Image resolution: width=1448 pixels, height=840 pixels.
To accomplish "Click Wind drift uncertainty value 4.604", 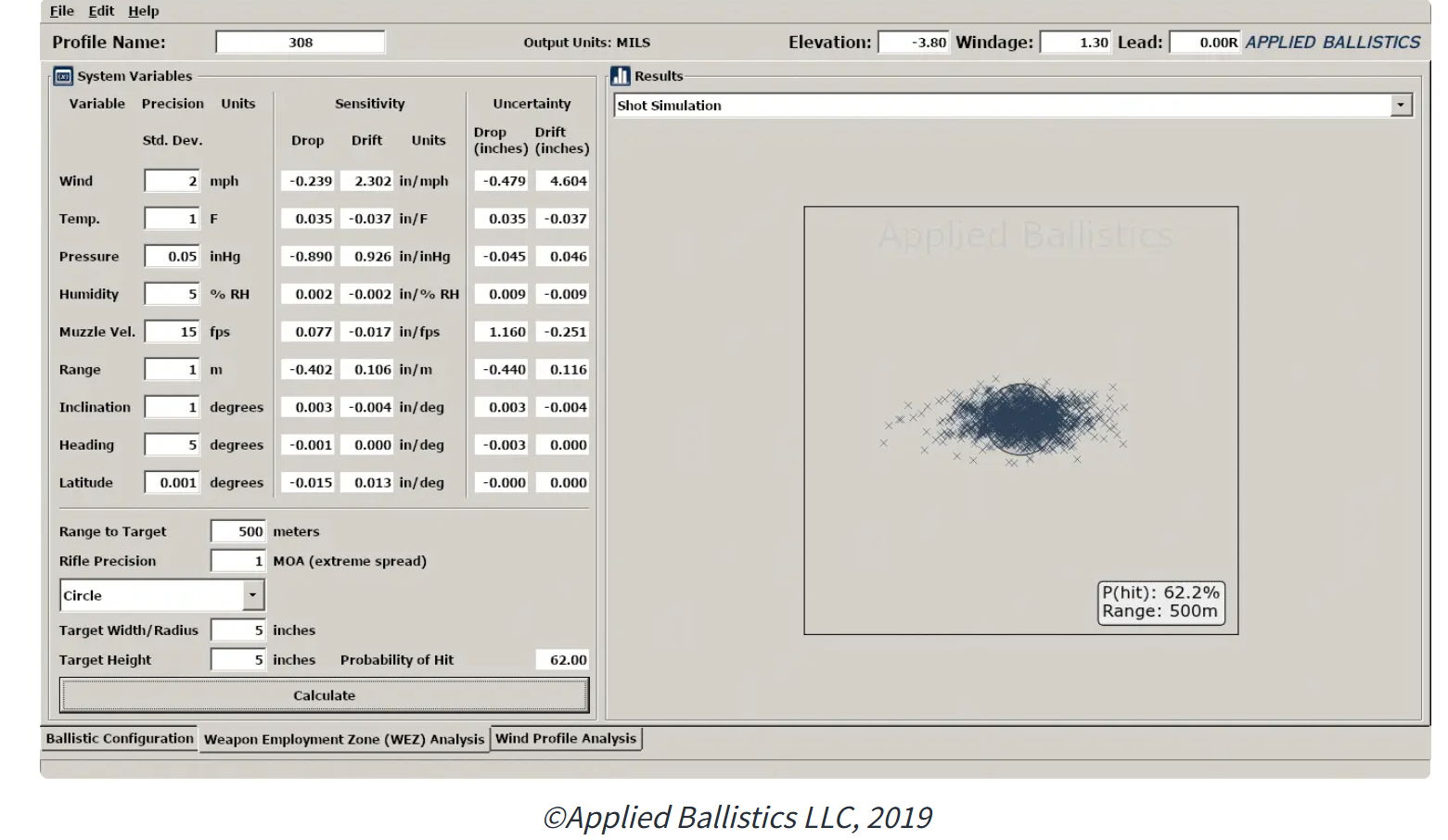I will coord(562,181).
